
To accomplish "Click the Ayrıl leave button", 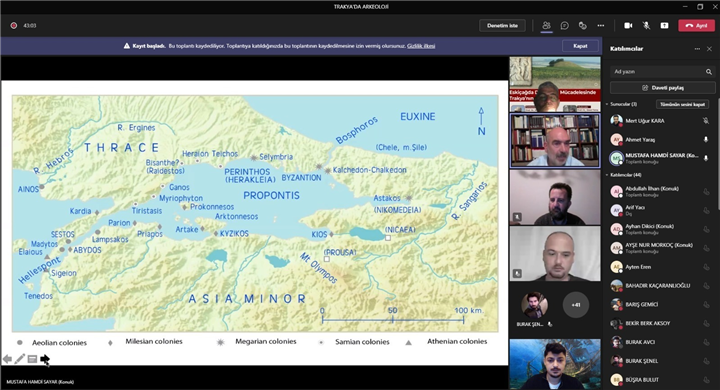I will (696, 26).
